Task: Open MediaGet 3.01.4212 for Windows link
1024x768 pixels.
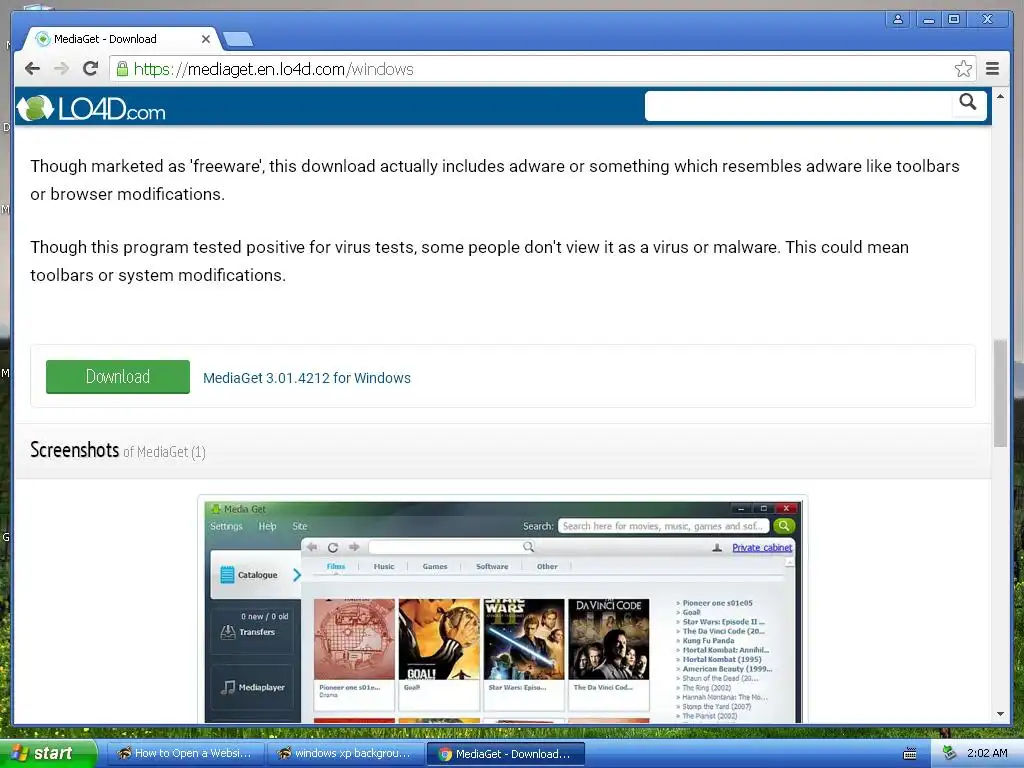Action: pyautogui.click(x=306, y=378)
